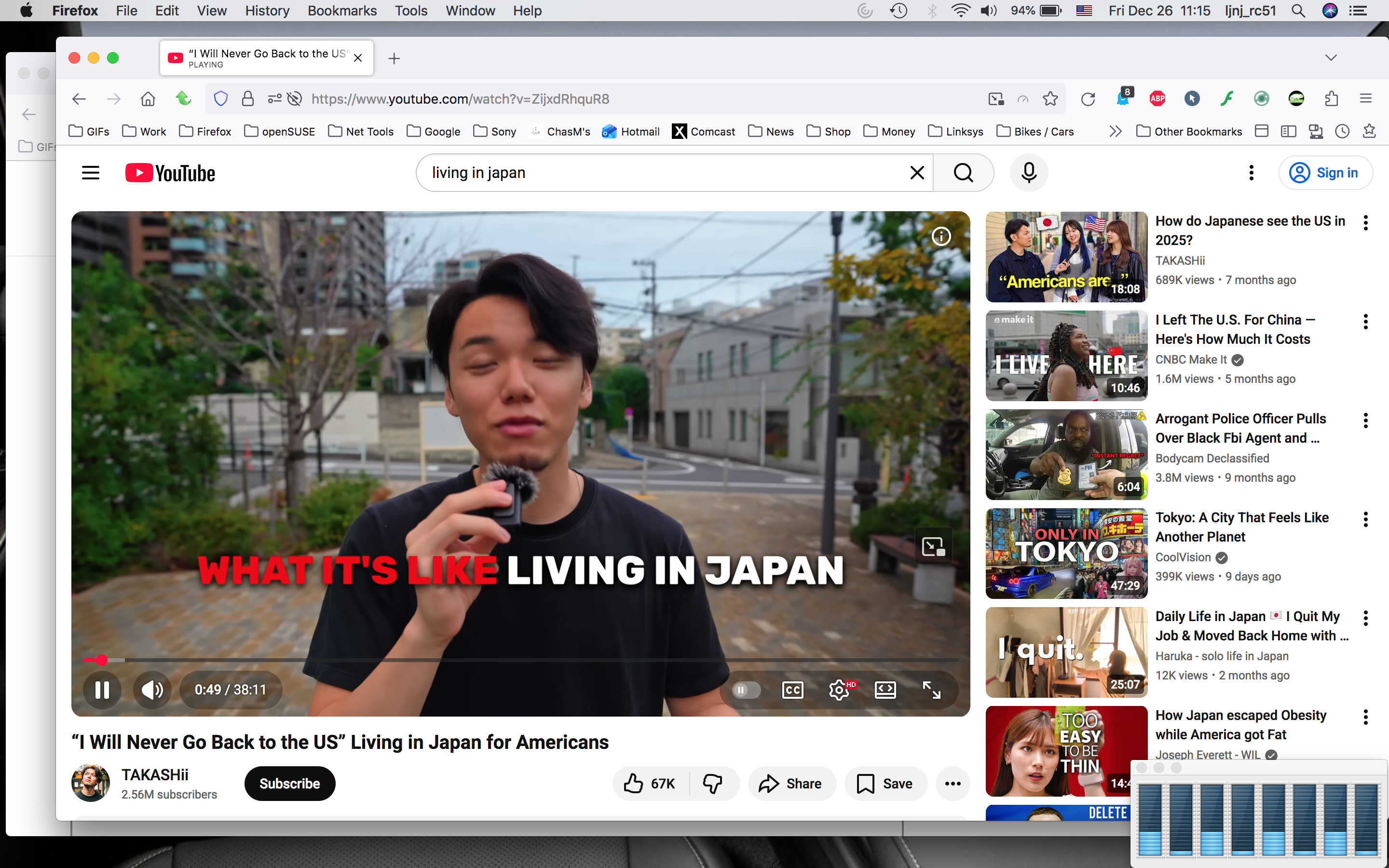The image size is (1389, 868).
Task: Toggle autoplay off in the video player
Action: pos(745,690)
